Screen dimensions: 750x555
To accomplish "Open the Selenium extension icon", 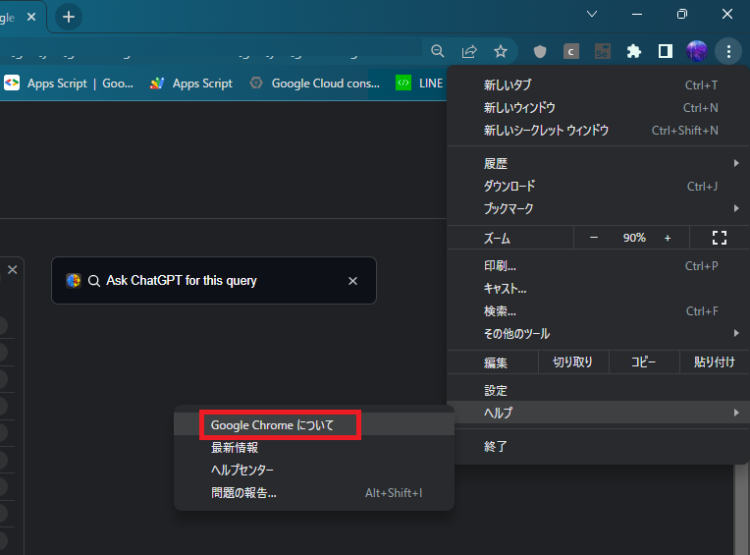I will point(602,51).
